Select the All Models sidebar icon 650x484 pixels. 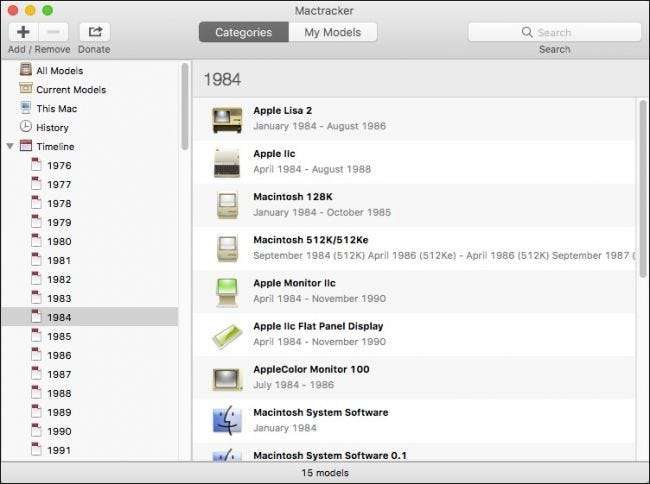26,71
